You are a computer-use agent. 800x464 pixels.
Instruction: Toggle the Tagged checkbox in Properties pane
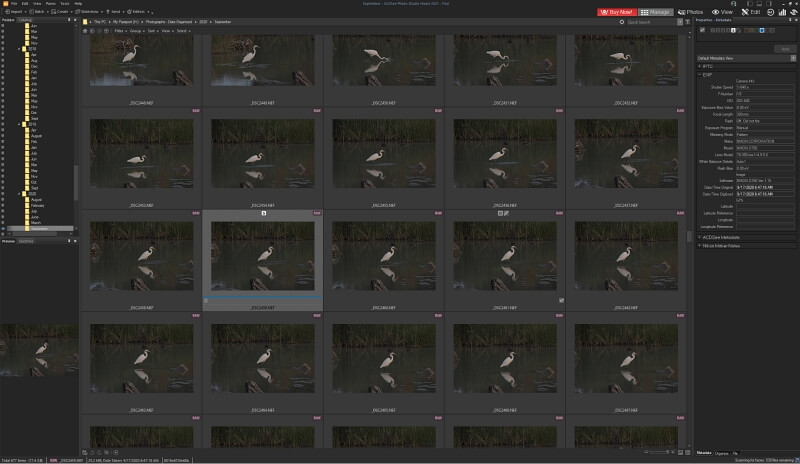pyautogui.click(x=703, y=30)
